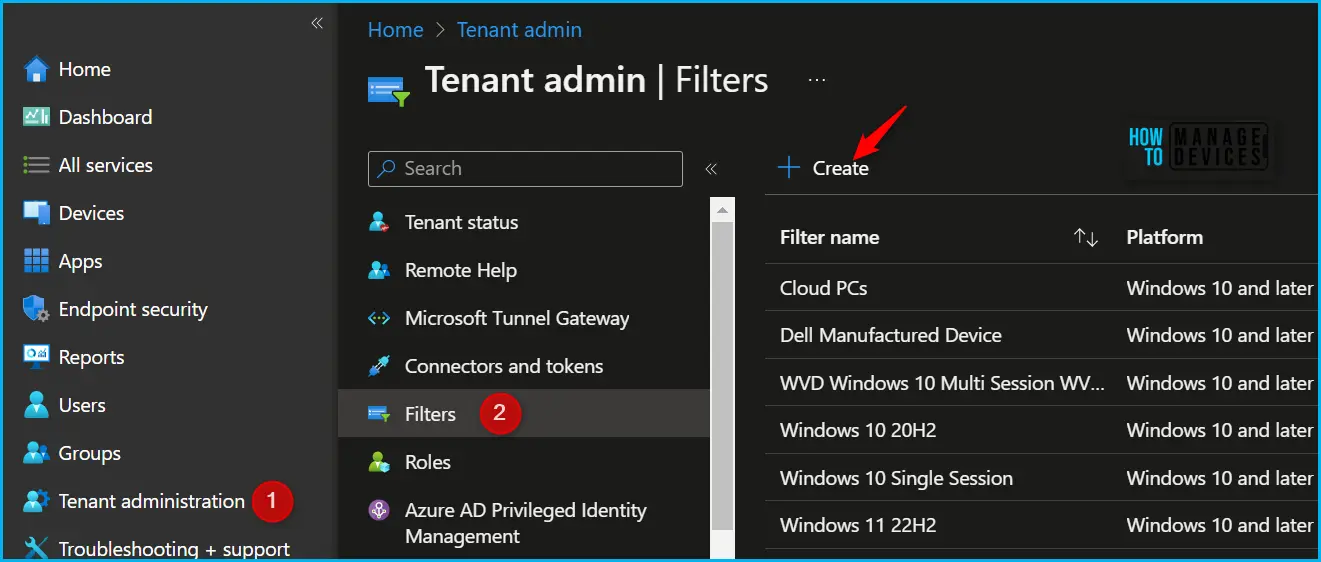Image resolution: width=1321 pixels, height=562 pixels.
Task: Open the Windows 10 20H2 filter
Action: point(858,430)
